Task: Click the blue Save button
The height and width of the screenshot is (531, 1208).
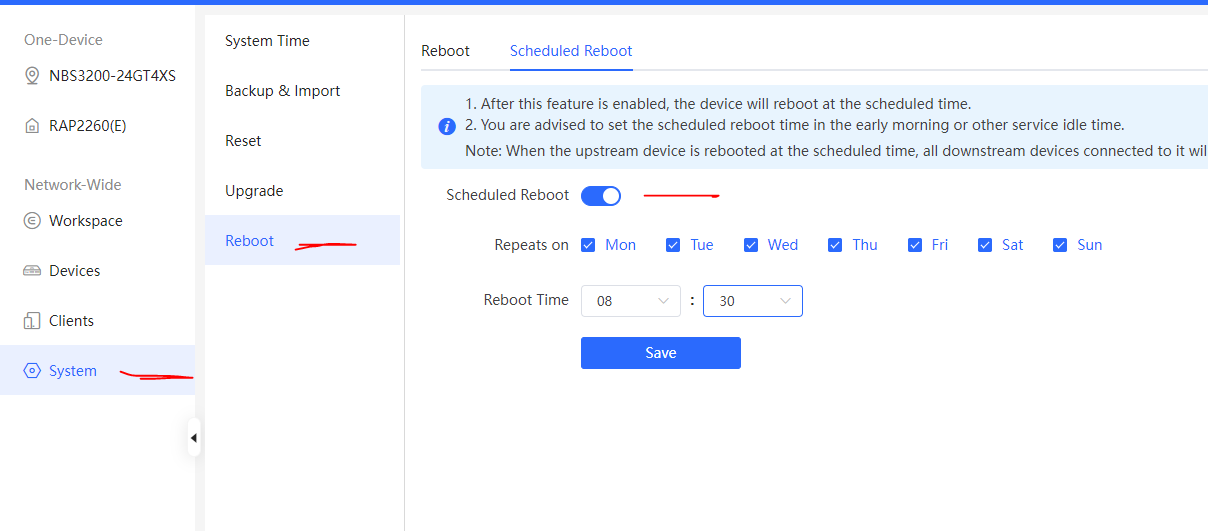Action: 661,353
